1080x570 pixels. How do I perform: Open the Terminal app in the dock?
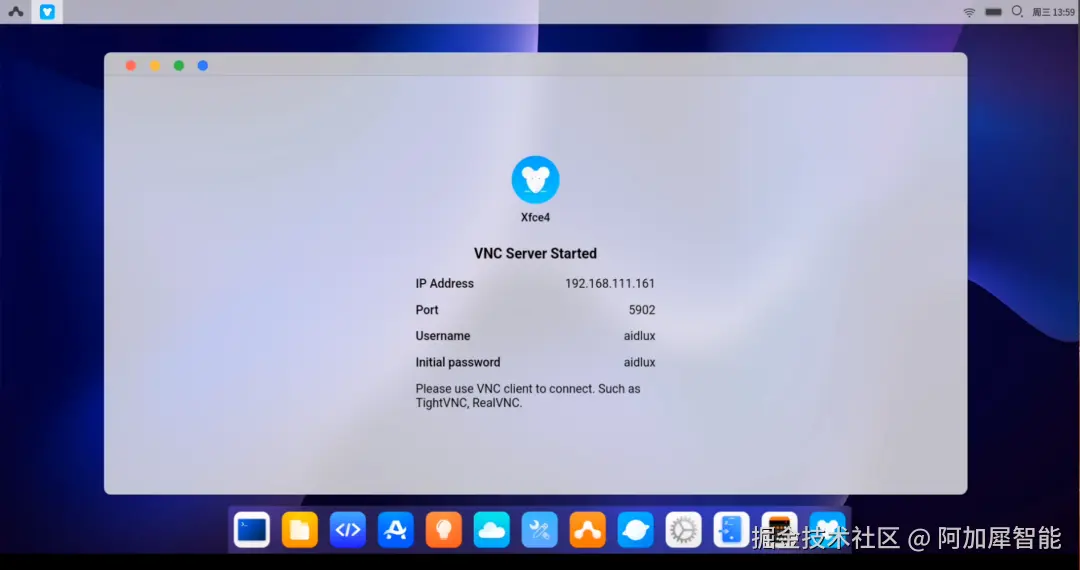pos(251,530)
